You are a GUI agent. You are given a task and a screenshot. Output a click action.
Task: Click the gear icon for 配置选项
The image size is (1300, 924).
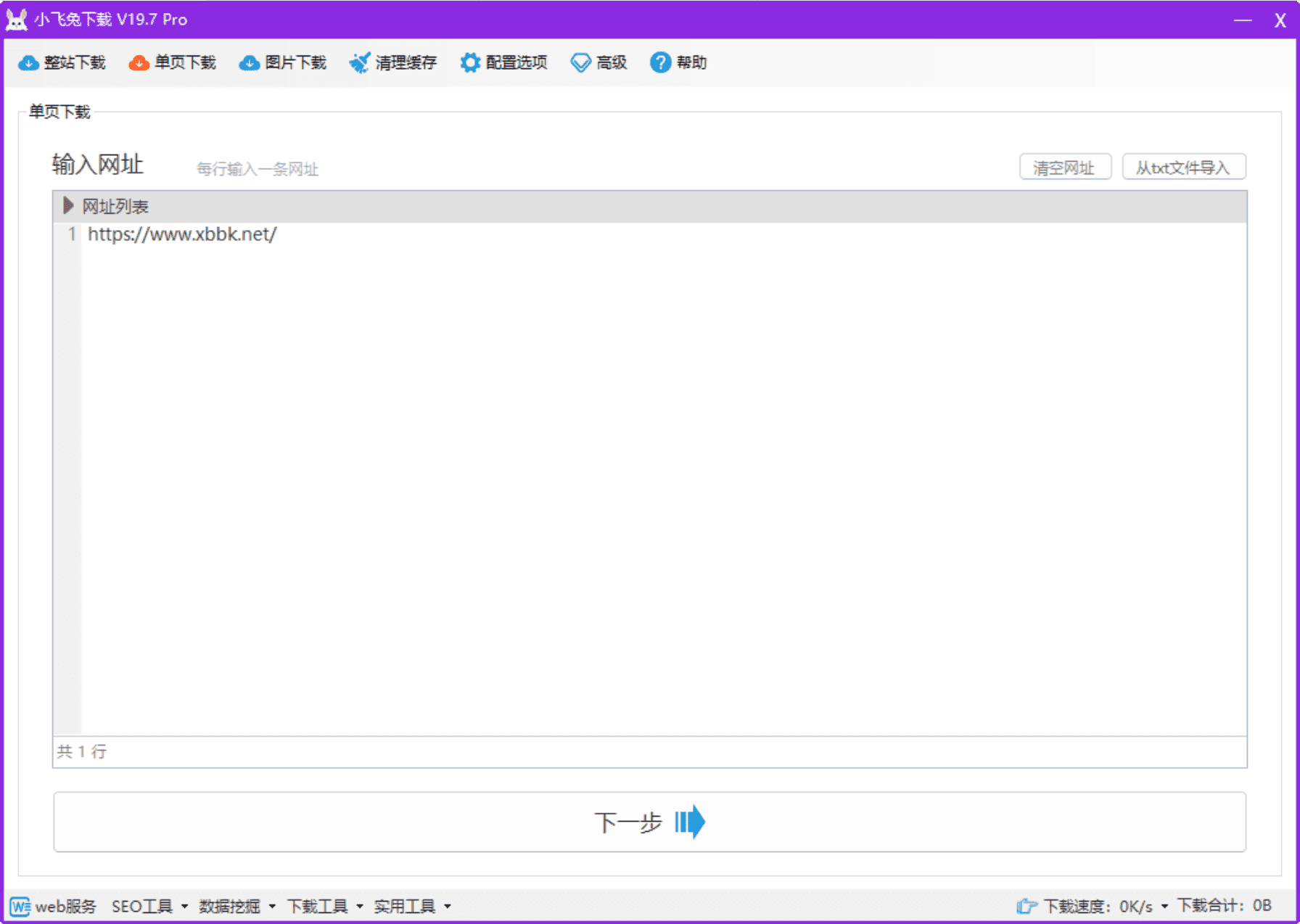[470, 63]
